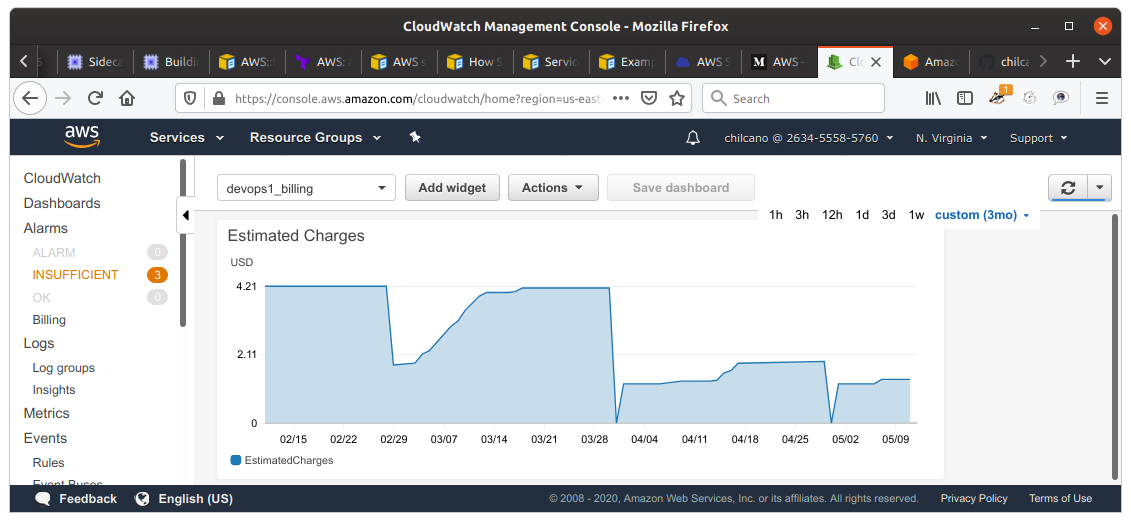The image size is (1131, 522).
Task: Open the N. Virginia region selector
Action: point(951,138)
